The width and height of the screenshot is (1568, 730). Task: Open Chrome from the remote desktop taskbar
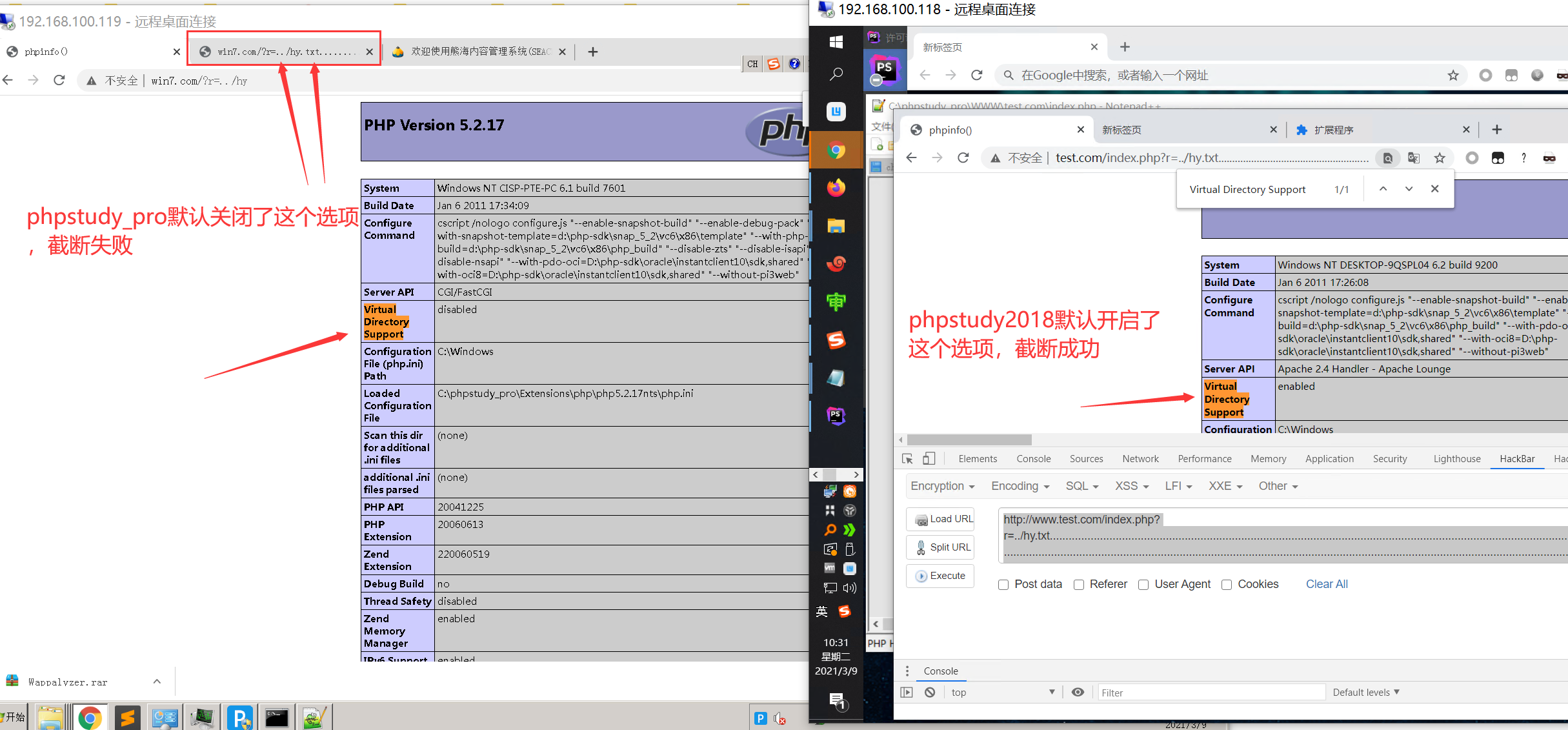point(836,150)
